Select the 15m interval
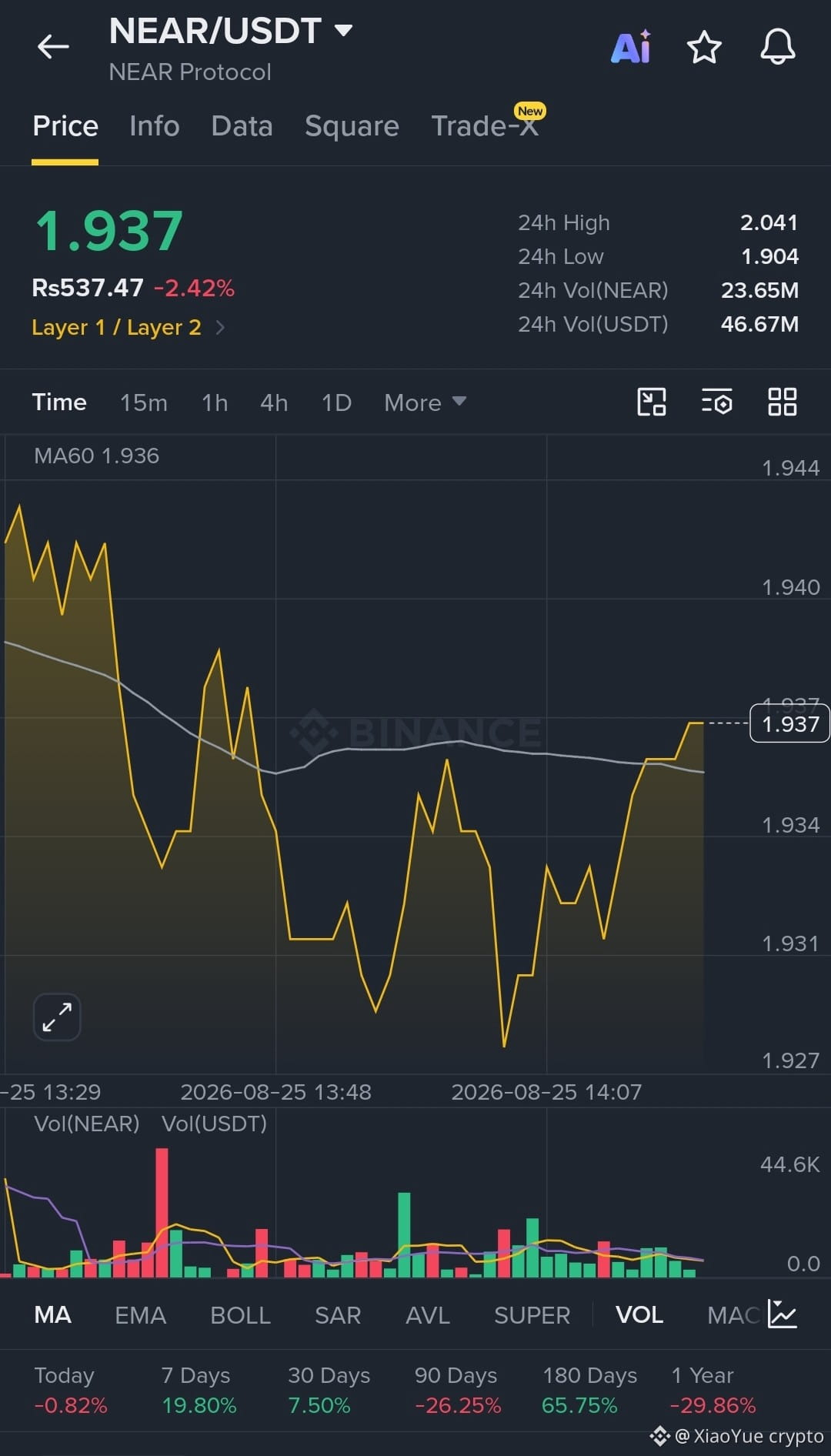 144,402
